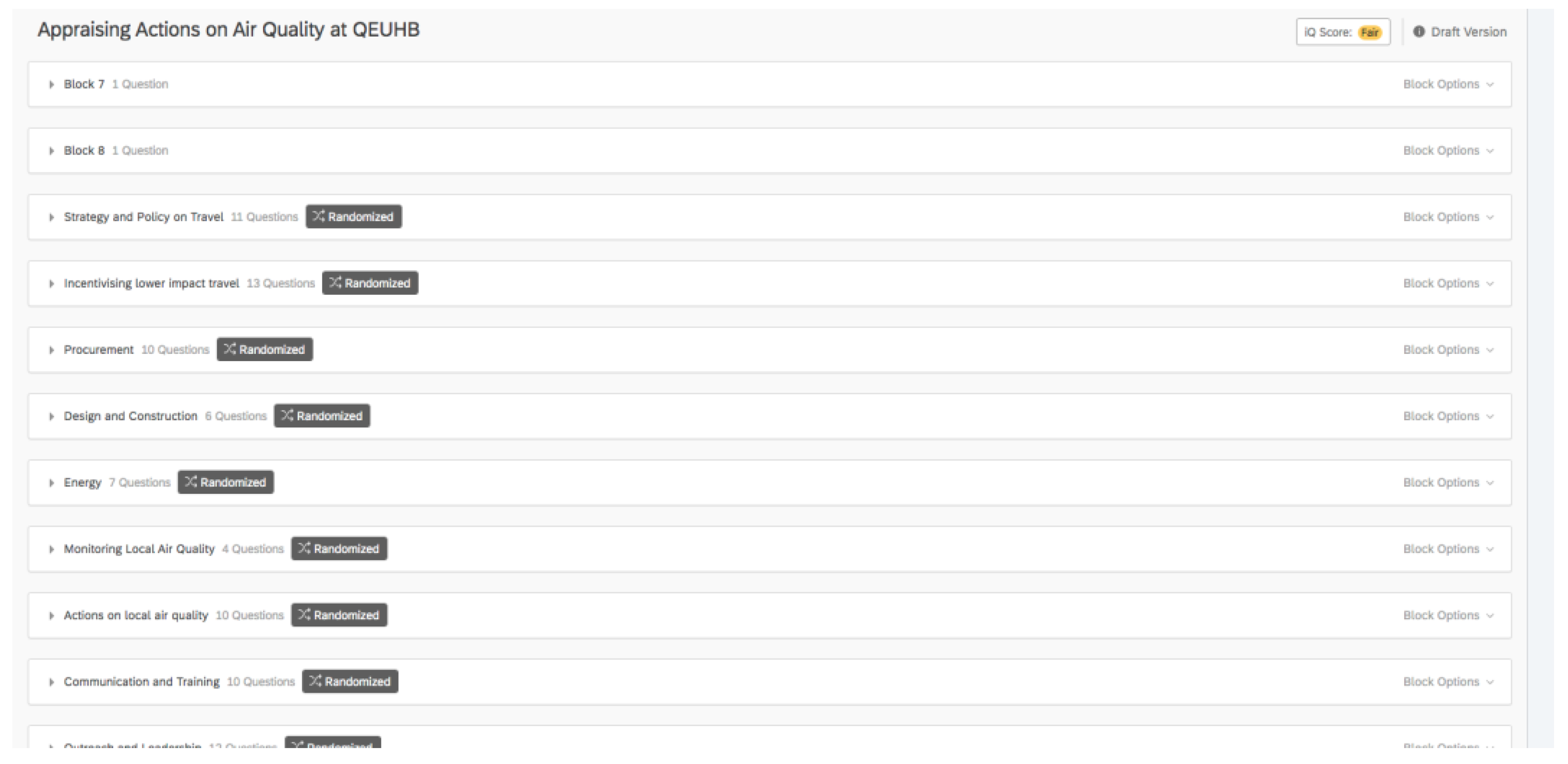1568x764 pixels.
Task: Click Randomized badge on Strategy and Policy on Travel
Action: click(354, 217)
